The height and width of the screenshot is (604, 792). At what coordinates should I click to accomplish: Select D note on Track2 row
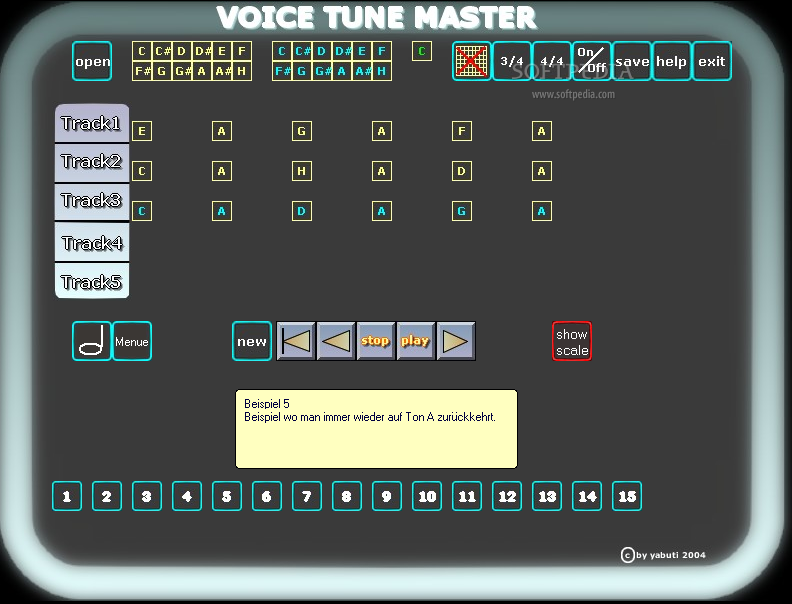pyautogui.click(x=462, y=171)
